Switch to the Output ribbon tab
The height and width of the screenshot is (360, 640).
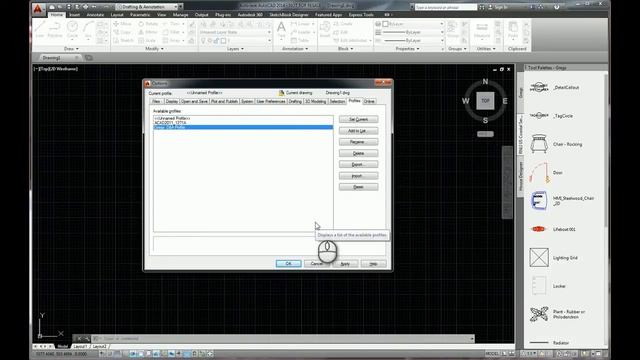[x=202, y=15]
